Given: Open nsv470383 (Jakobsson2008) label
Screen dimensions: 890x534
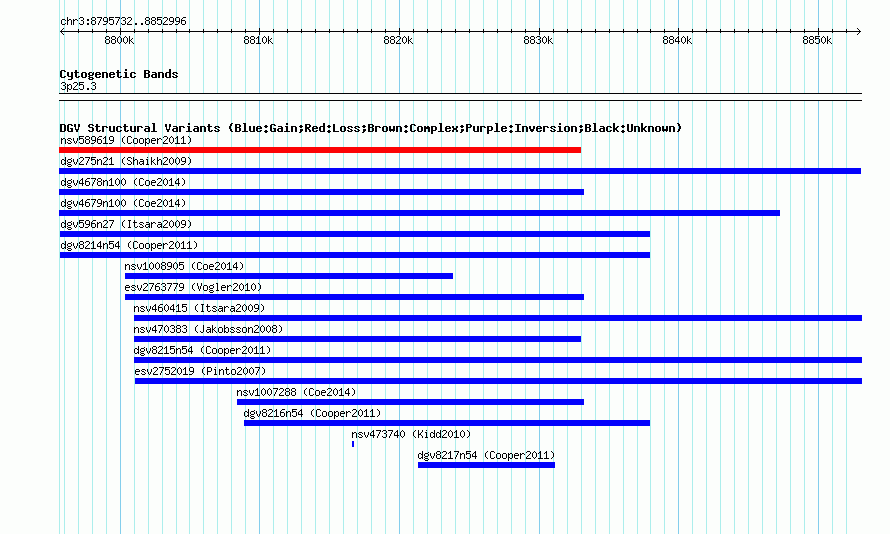Looking at the screenshot, I should [x=208, y=329].
